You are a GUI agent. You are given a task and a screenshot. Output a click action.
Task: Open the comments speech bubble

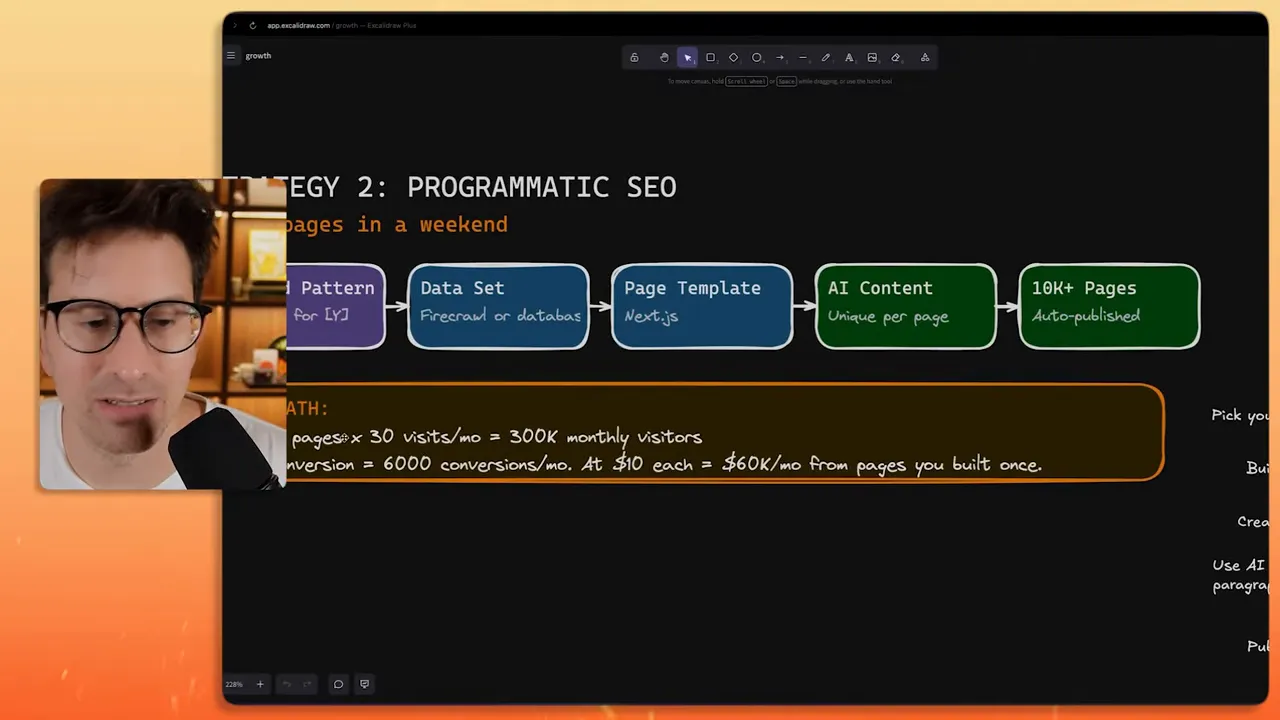(x=338, y=684)
